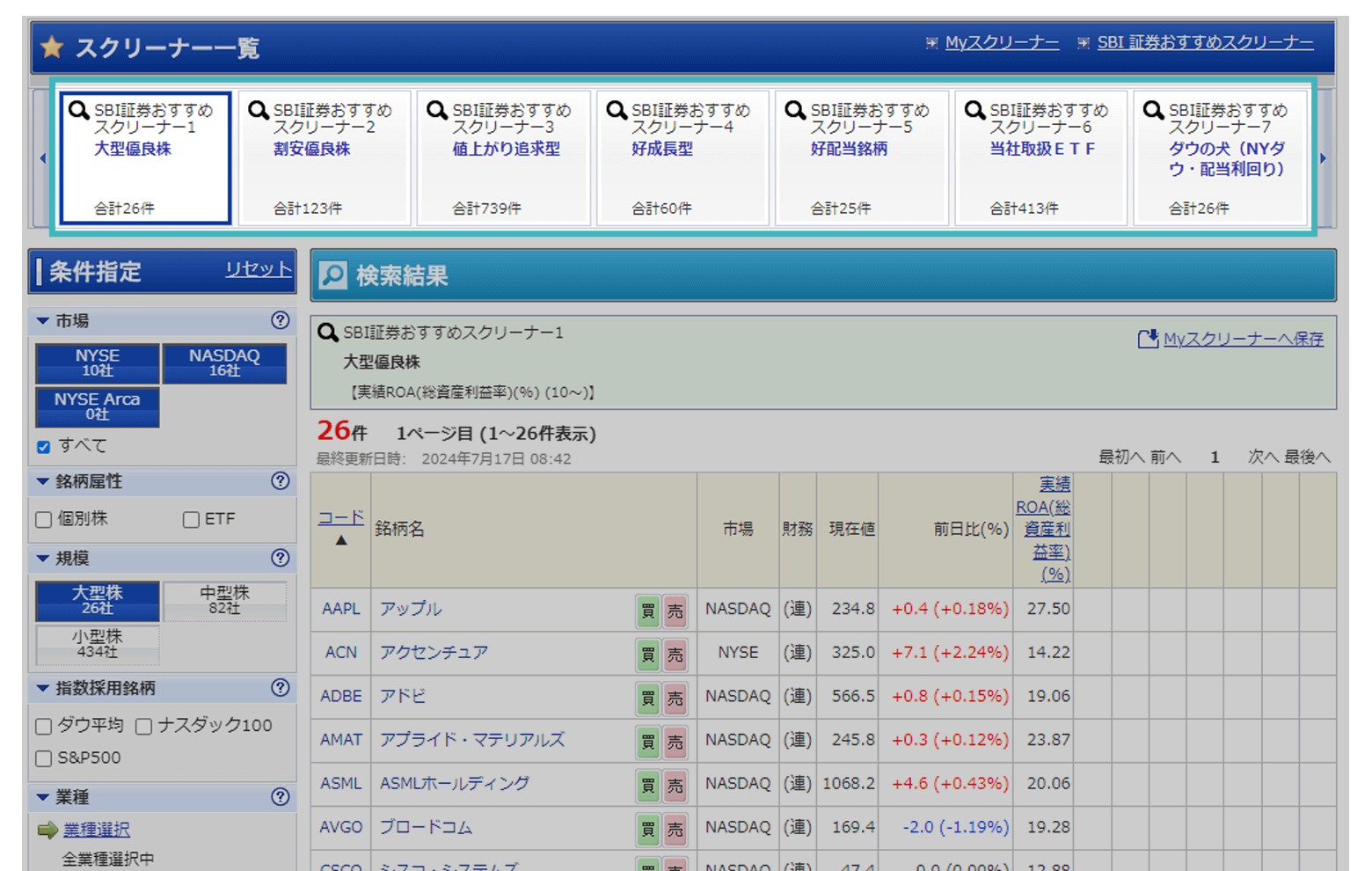Uncheck the すべて market checkbox
Image resolution: width=1372 pixels, height=871 pixels.
tap(44, 447)
